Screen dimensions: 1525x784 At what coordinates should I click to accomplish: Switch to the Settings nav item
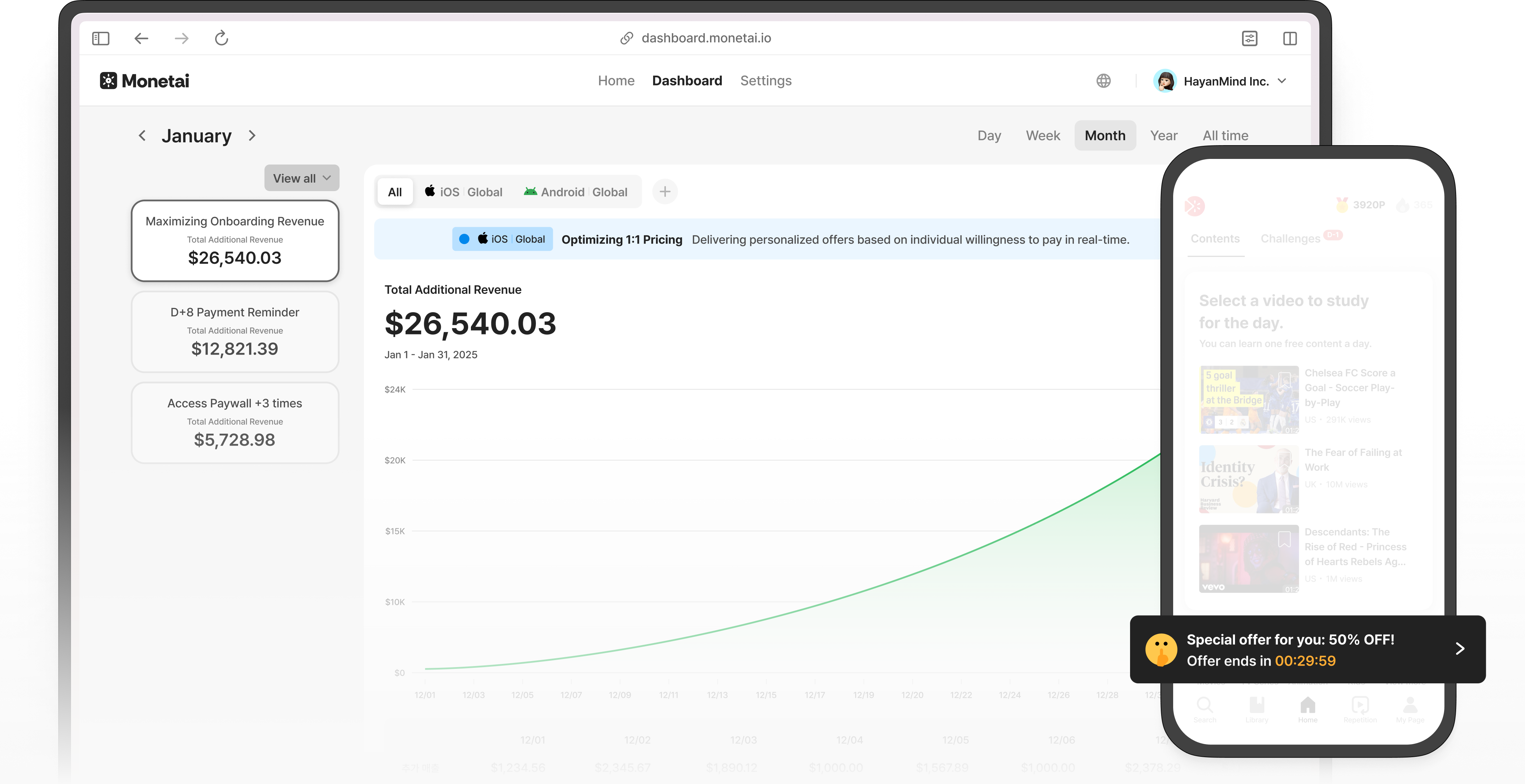(x=766, y=81)
